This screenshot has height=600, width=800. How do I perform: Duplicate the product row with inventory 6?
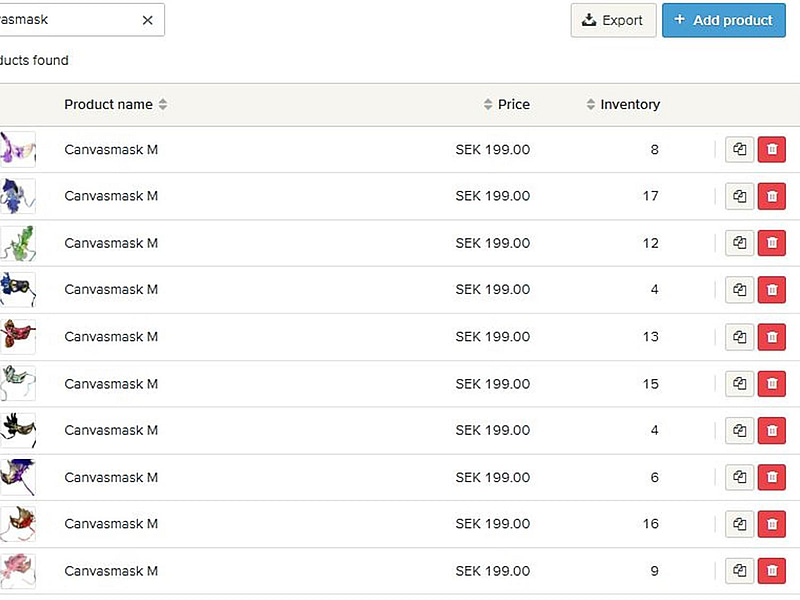(x=739, y=477)
